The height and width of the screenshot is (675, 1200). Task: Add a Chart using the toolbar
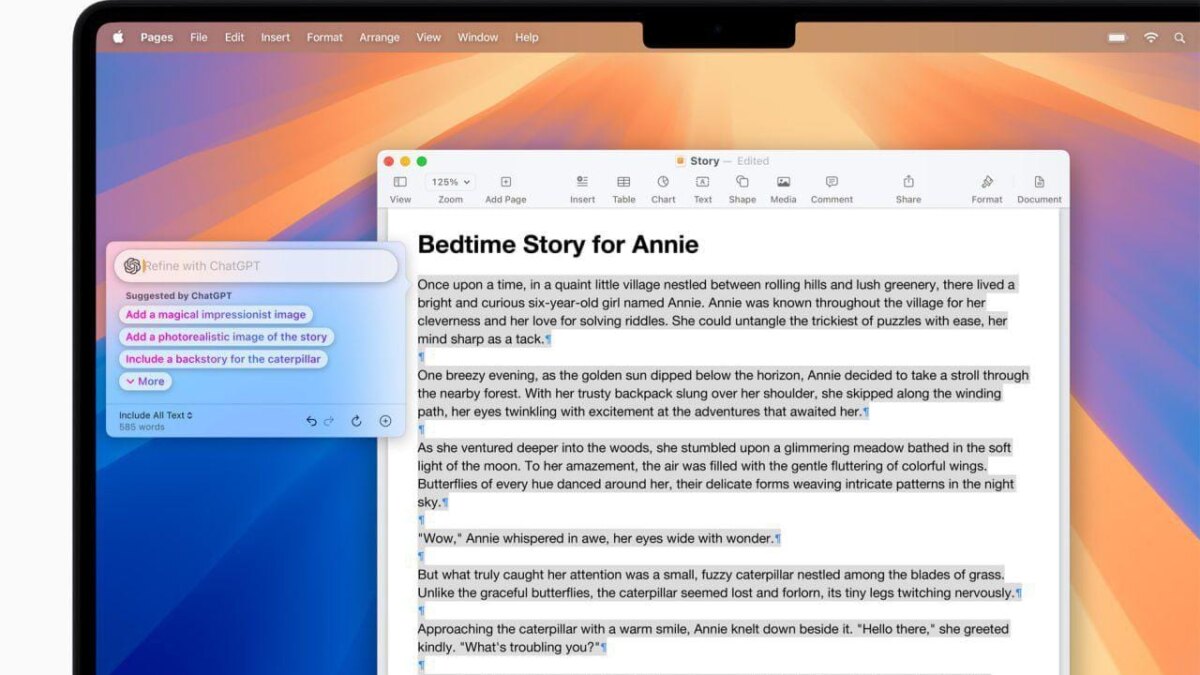click(x=663, y=182)
